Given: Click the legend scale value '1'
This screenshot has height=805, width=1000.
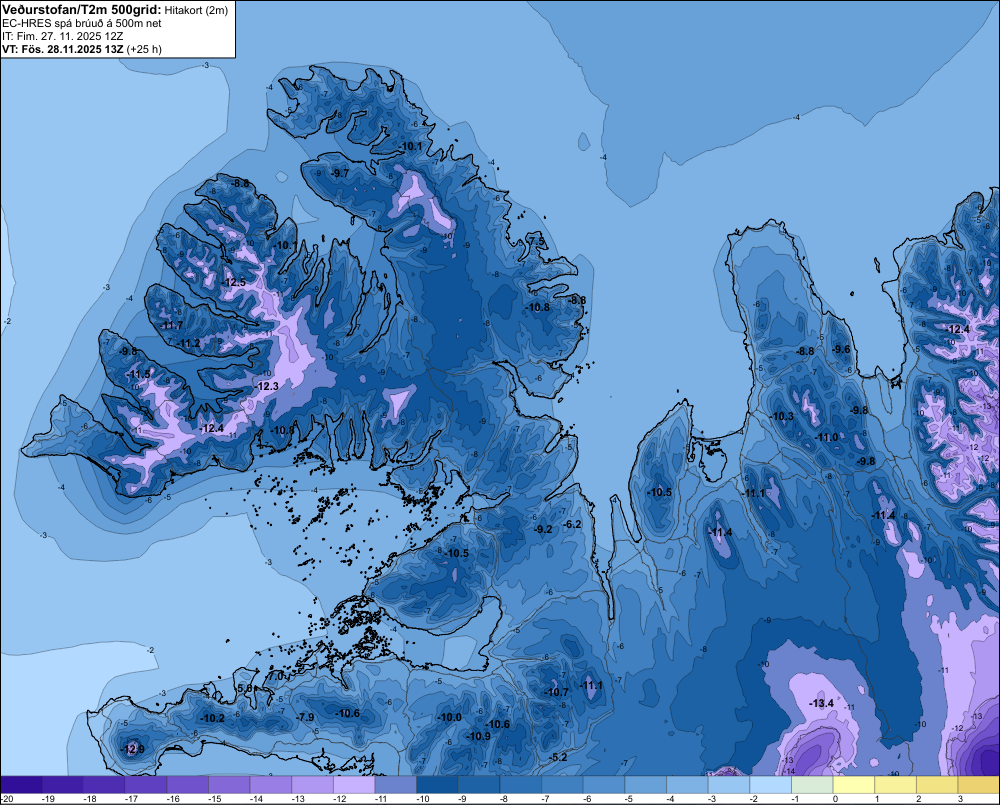Looking at the screenshot, I should (878, 799).
